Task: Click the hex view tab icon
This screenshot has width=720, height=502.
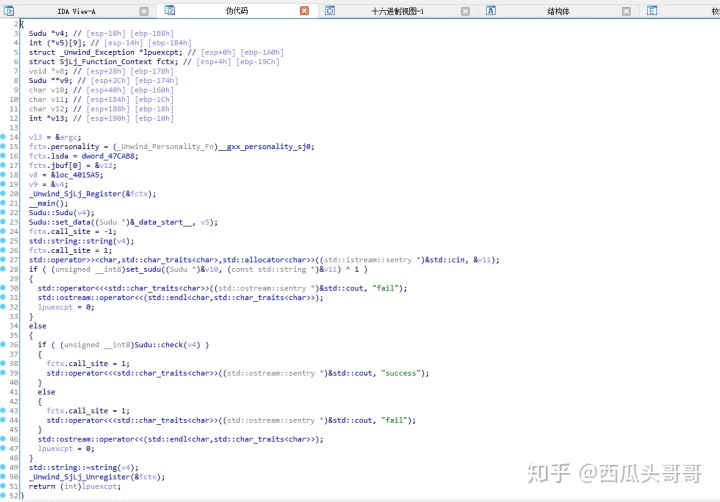Action: click(x=330, y=11)
